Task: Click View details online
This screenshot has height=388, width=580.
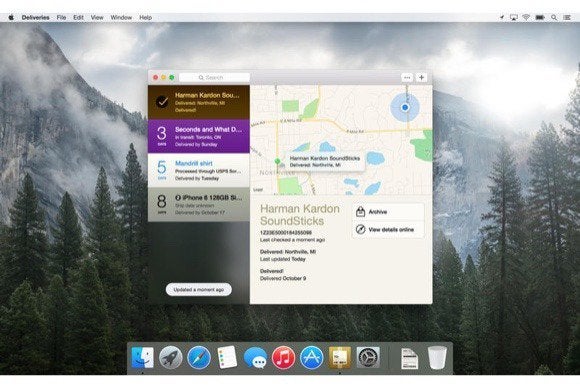Action: (388, 229)
